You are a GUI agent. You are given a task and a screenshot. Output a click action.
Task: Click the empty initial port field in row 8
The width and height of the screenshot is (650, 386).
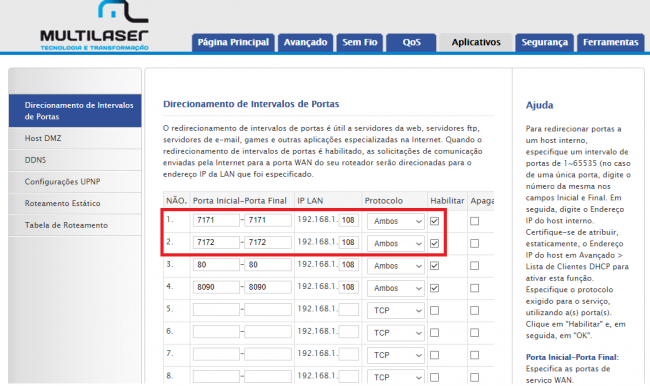(216, 376)
